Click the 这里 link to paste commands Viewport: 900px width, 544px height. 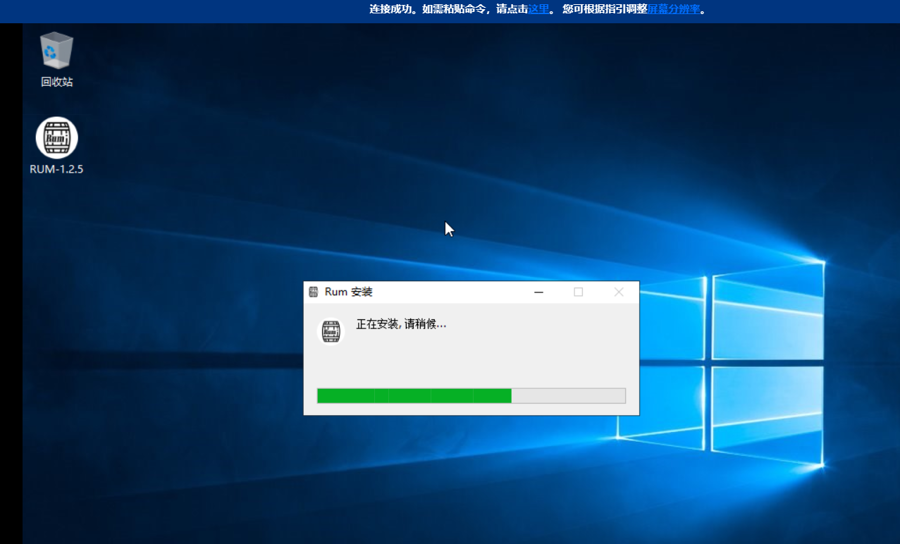pyautogui.click(x=539, y=9)
